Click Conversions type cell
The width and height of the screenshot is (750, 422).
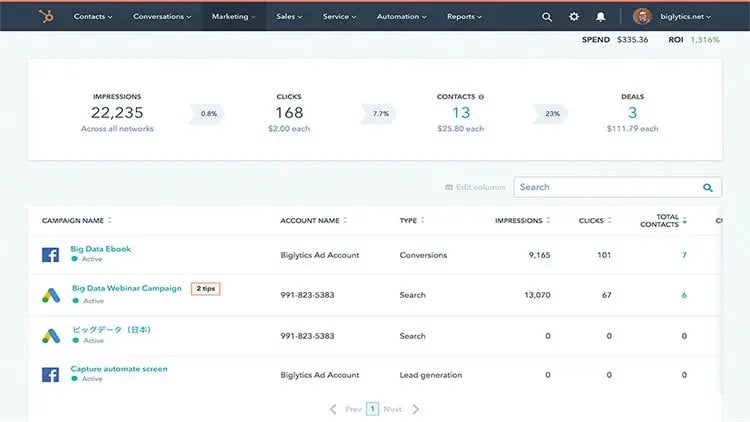(423, 255)
